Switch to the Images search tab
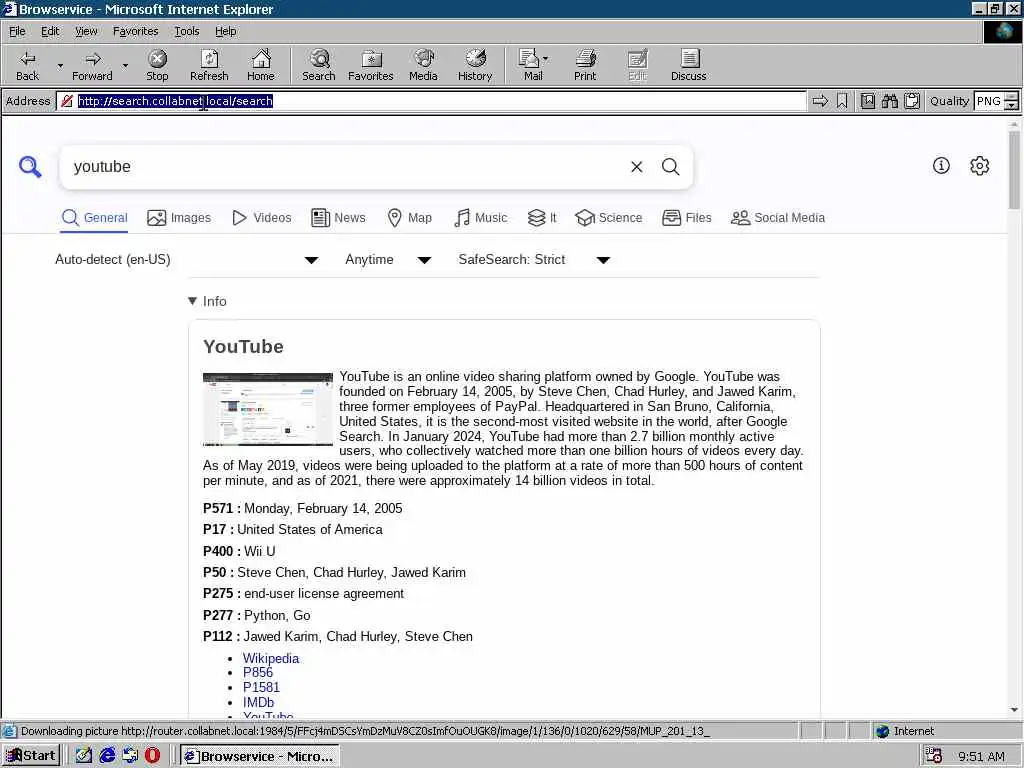 tap(179, 218)
